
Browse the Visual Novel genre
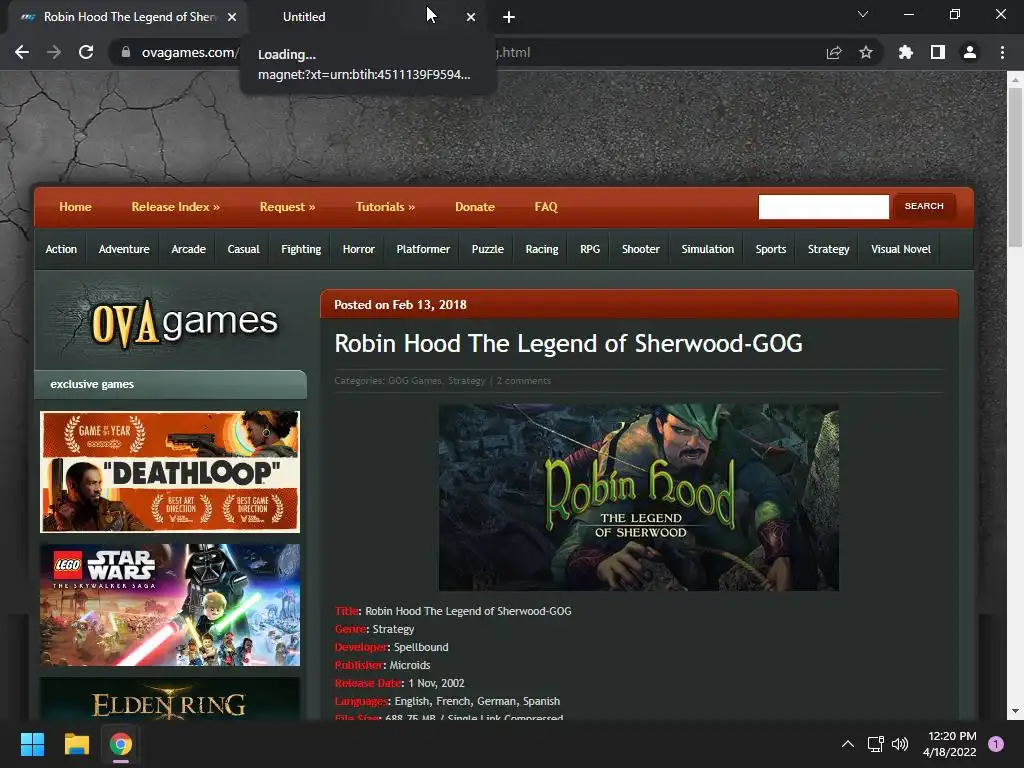[901, 249]
